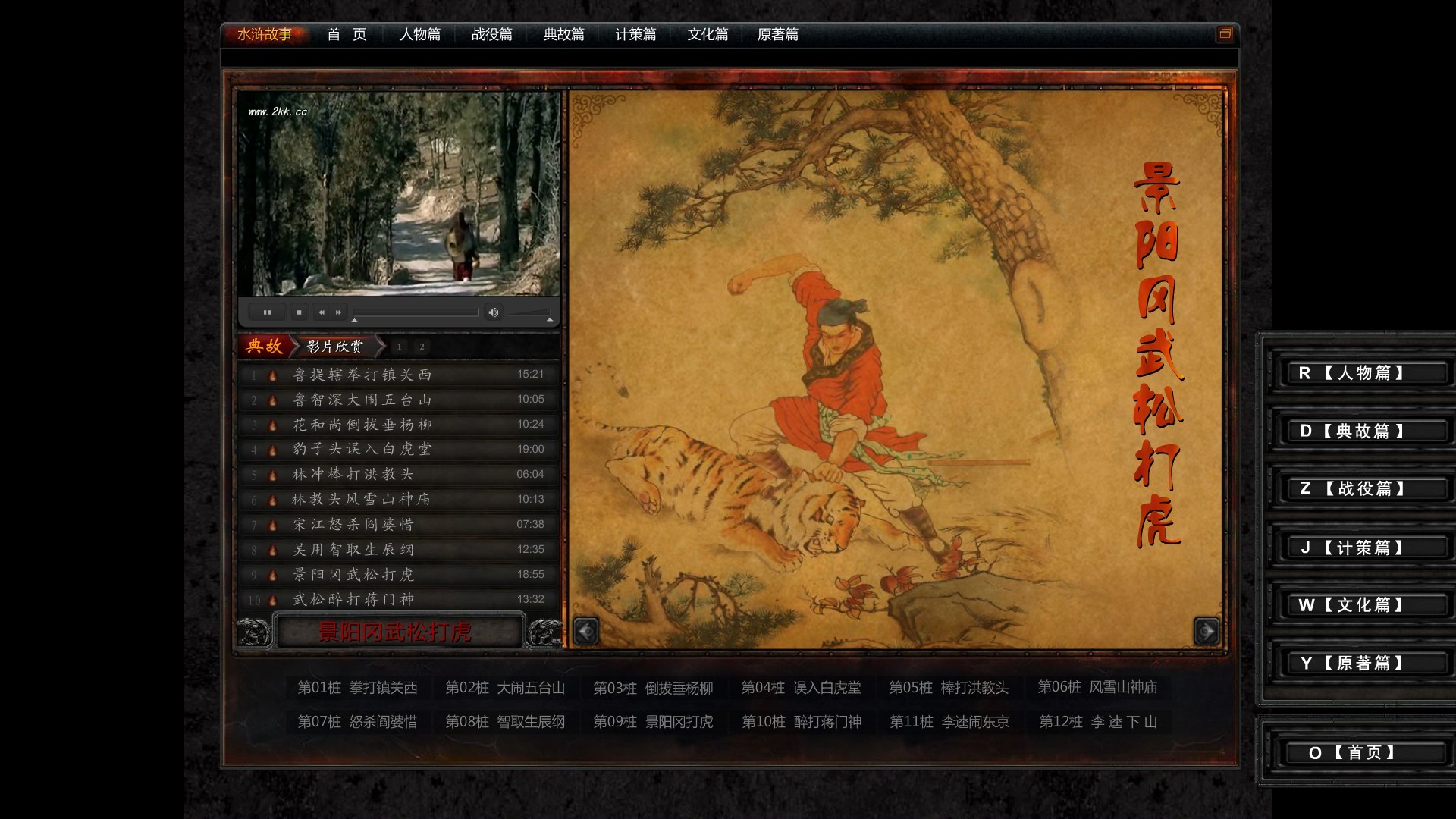Open 第04桩 误入白虎堂

pos(801,688)
